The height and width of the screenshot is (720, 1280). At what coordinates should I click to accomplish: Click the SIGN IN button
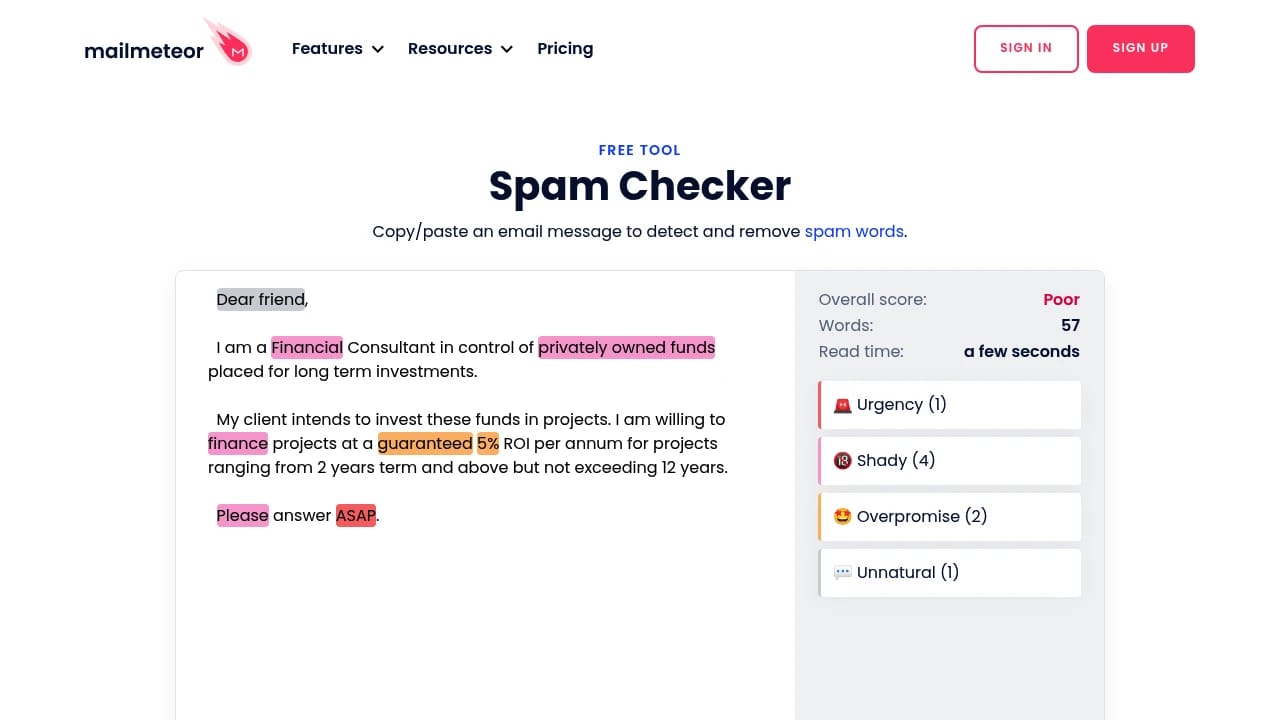click(1026, 48)
